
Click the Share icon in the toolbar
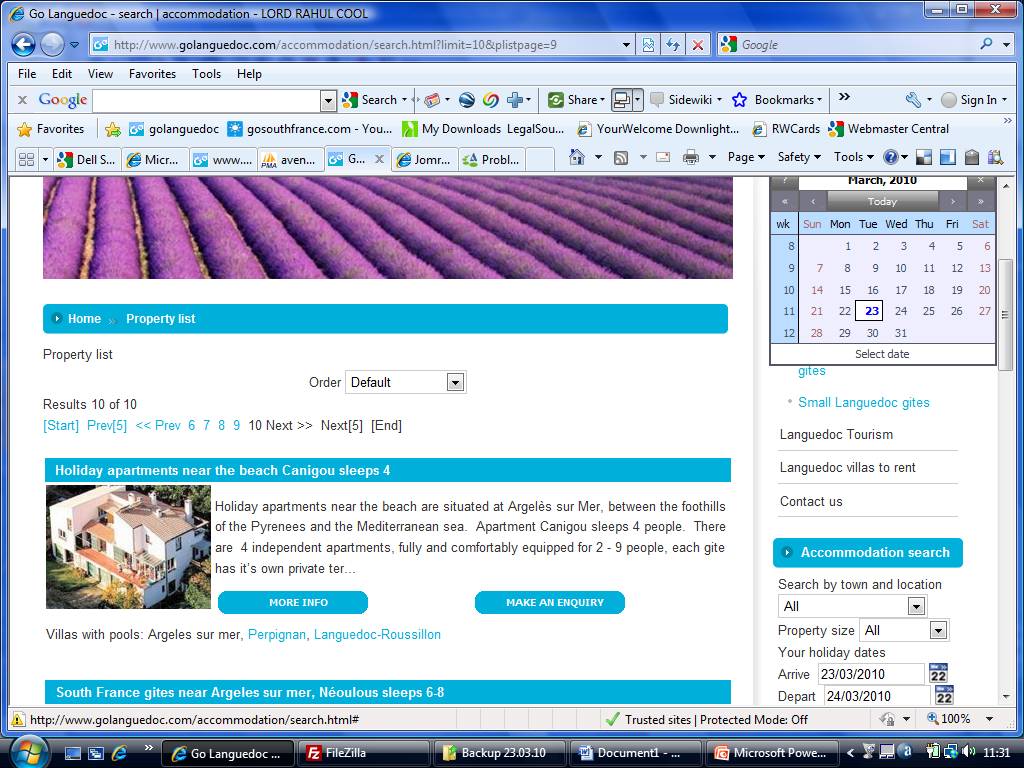pyautogui.click(x=556, y=100)
